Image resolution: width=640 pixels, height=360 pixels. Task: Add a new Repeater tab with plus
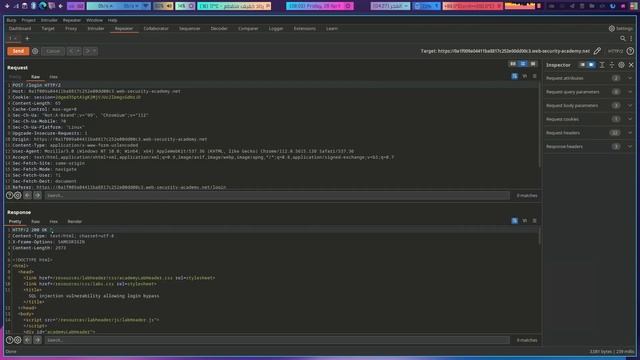tap(27, 38)
